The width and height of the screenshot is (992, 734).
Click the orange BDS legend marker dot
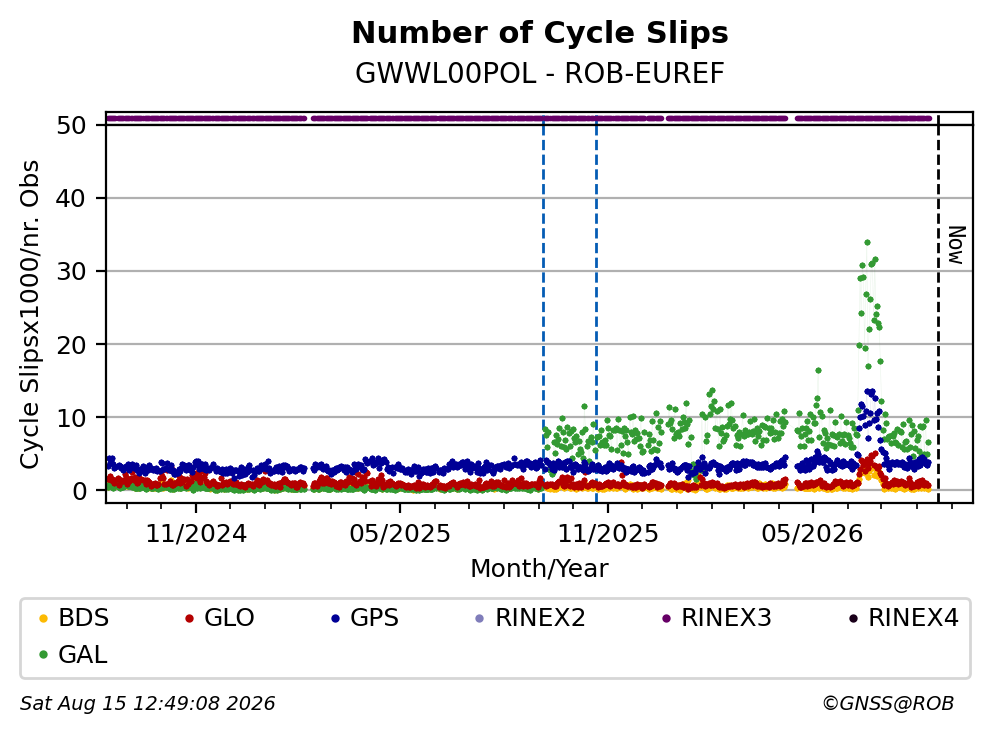coord(43,618)
